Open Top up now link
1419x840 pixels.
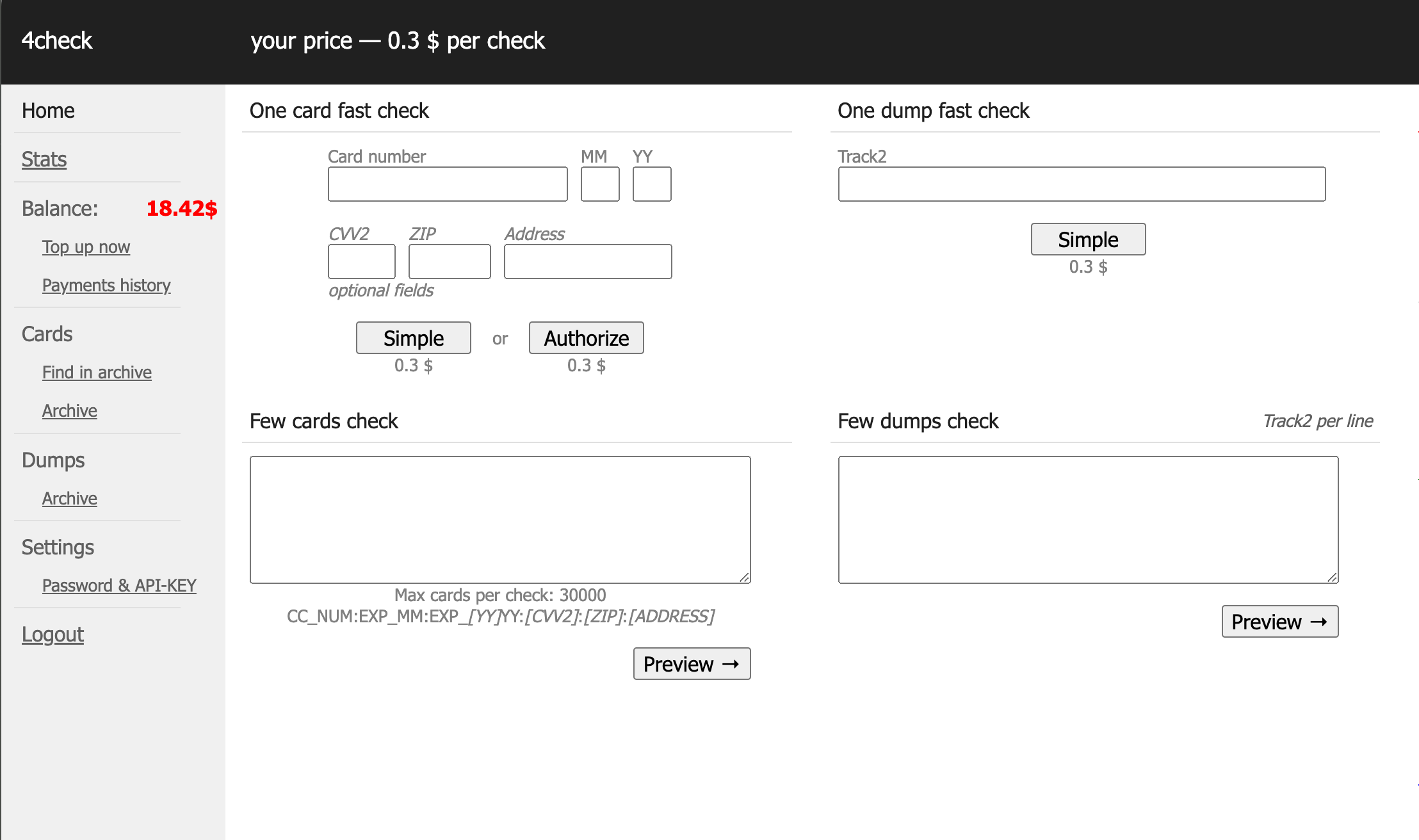click(x=86, y=247)
